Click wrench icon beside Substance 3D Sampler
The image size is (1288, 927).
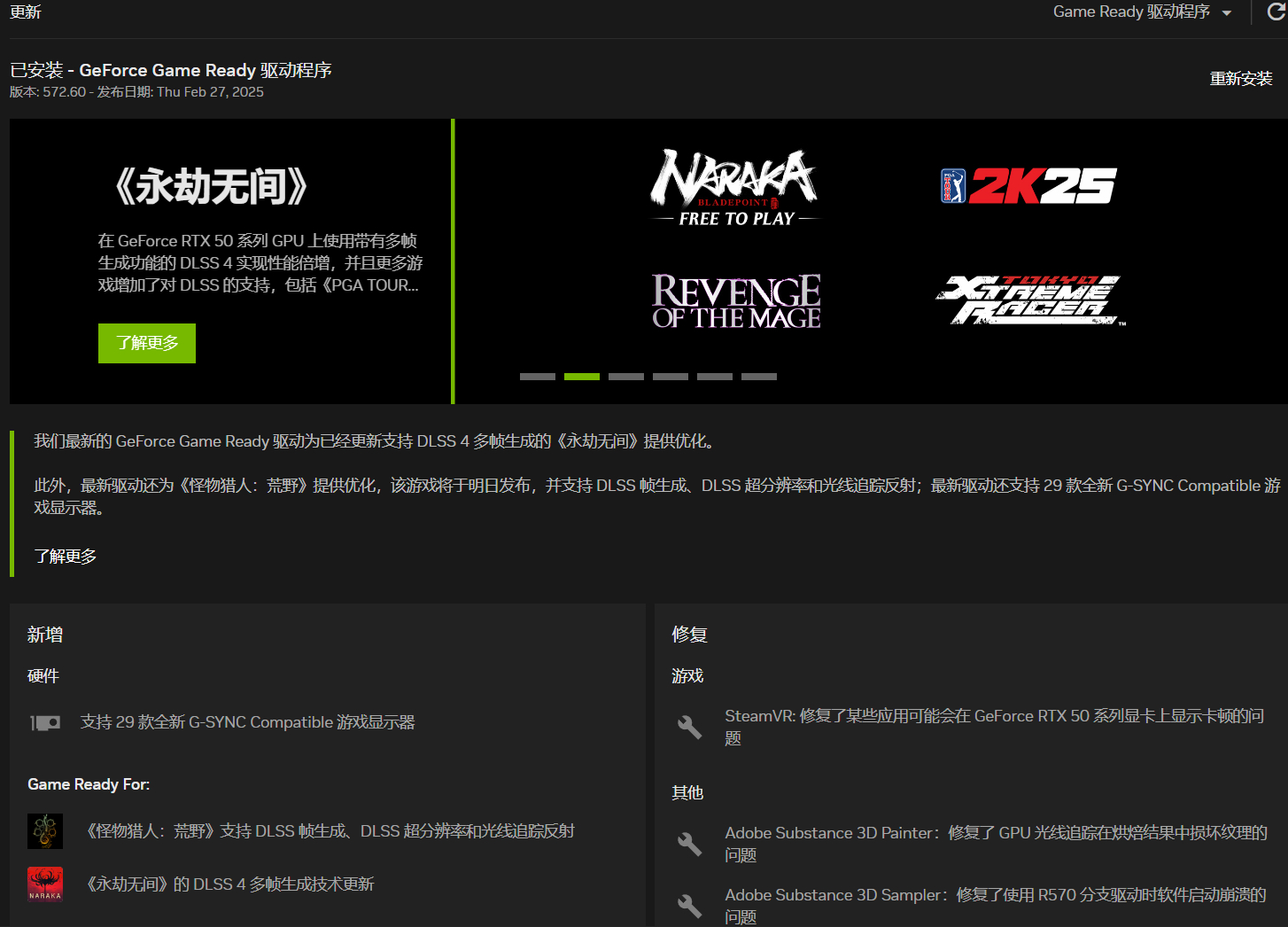[689, 906]
